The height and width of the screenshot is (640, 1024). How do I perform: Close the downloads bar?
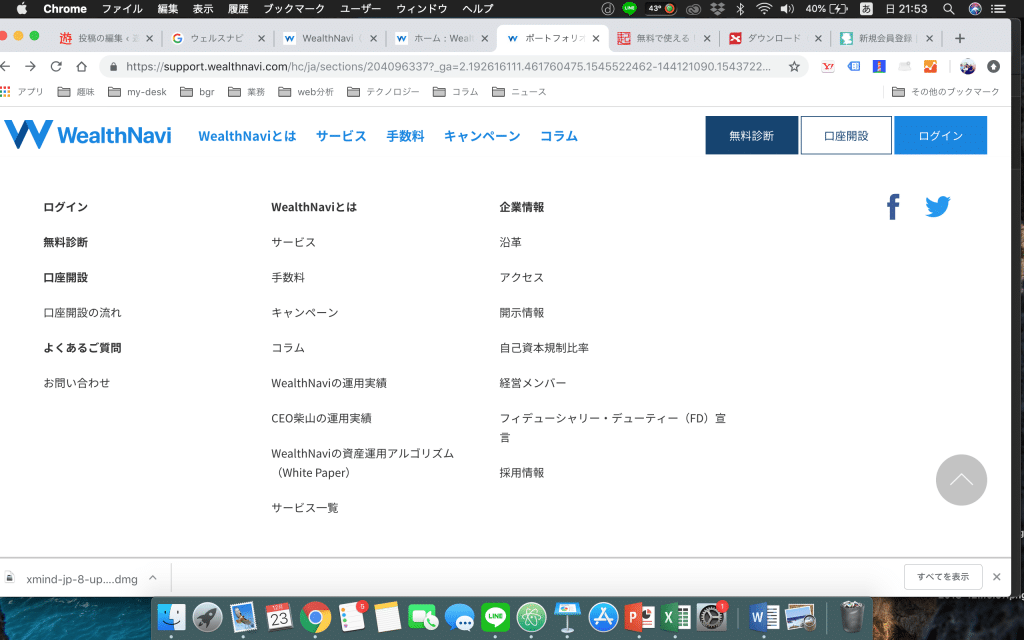point(997,577)
